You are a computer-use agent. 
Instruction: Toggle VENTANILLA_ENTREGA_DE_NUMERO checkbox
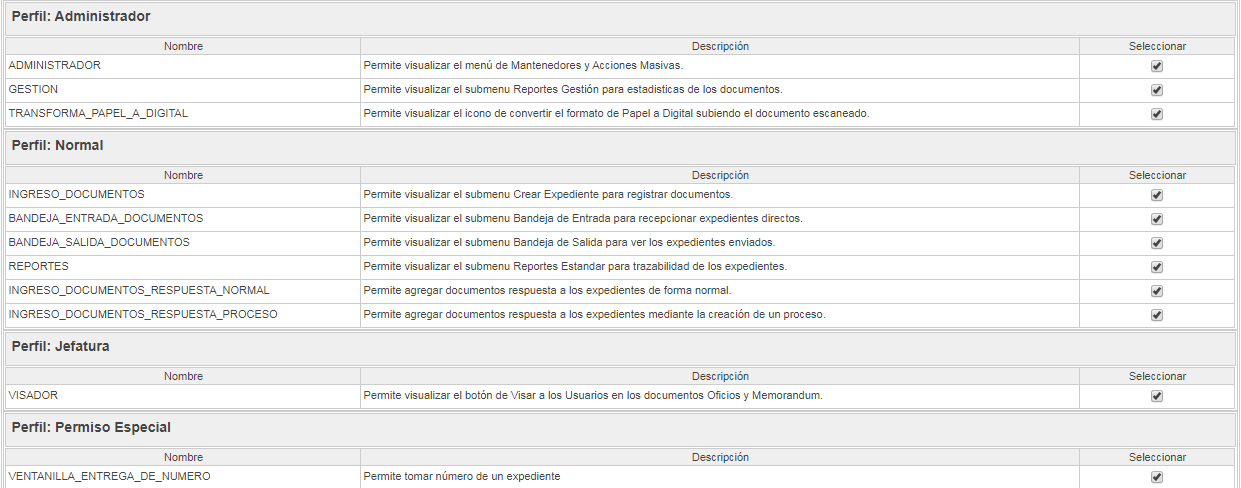coord(1157,477)
